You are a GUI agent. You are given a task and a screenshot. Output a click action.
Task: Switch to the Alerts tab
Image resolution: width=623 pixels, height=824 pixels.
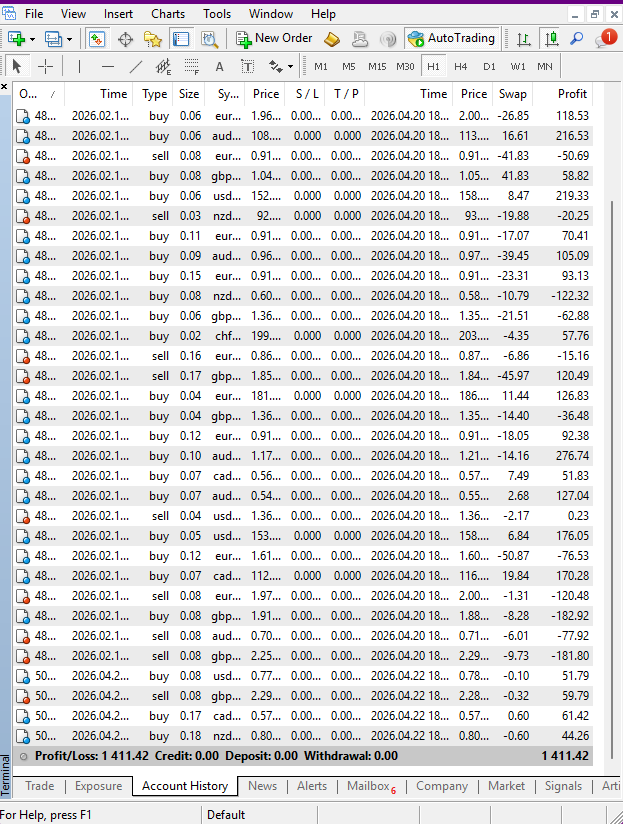(312, 786)
